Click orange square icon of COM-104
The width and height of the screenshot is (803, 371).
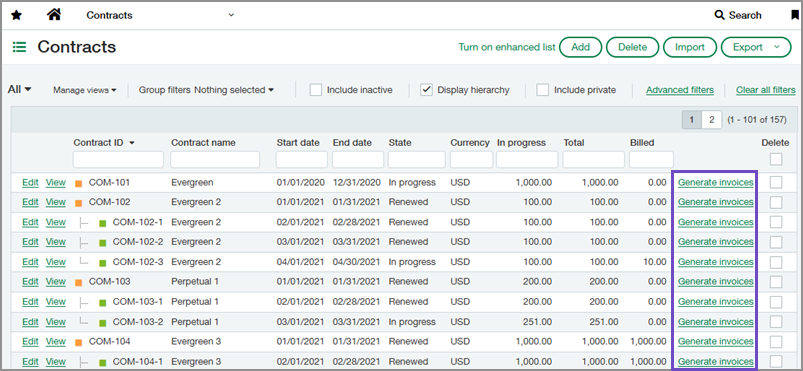pyautogui.click(x=78, y=342)
